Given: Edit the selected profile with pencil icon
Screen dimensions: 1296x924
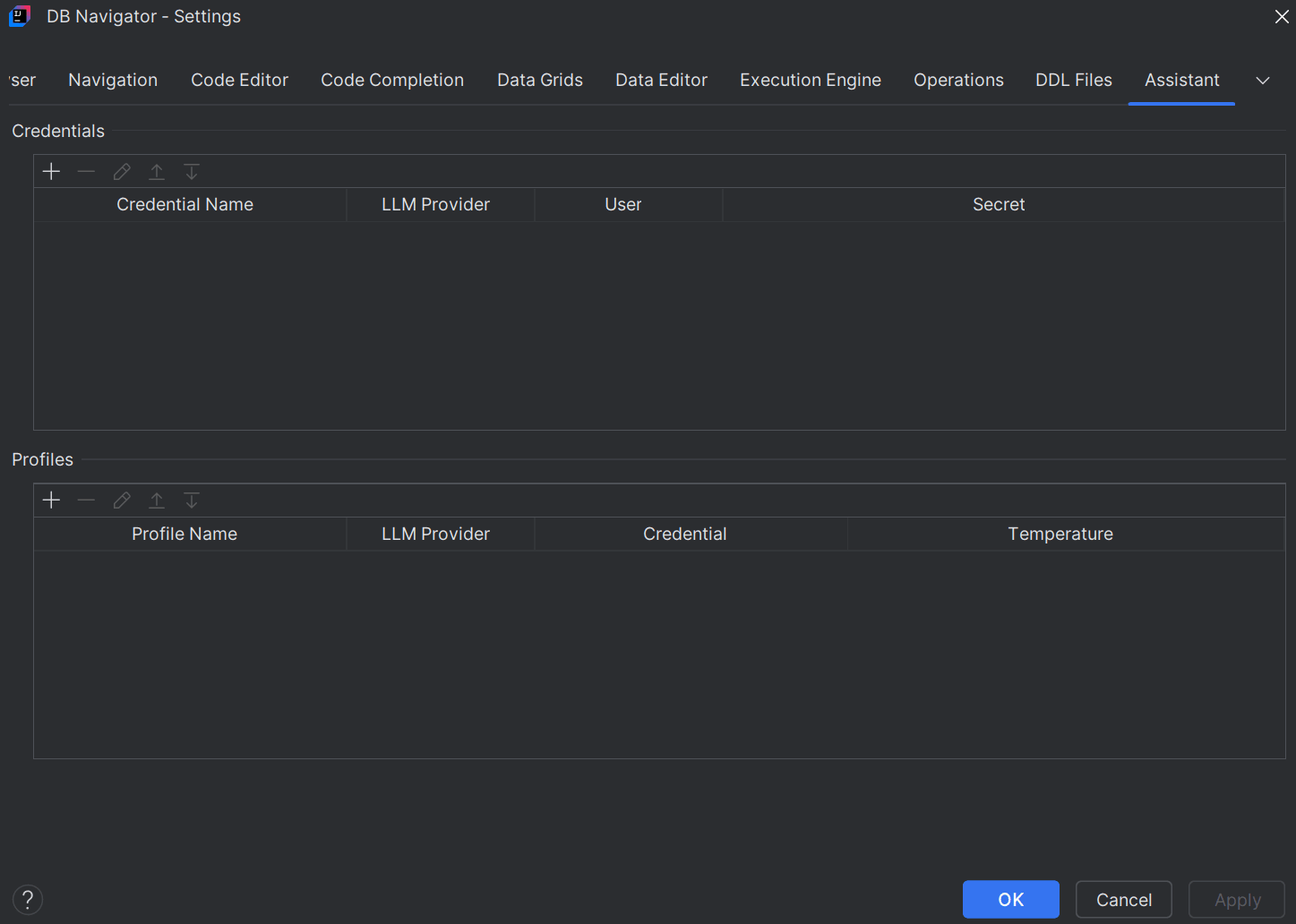Looking at the screenshot, I should click(x=121, y=500).
